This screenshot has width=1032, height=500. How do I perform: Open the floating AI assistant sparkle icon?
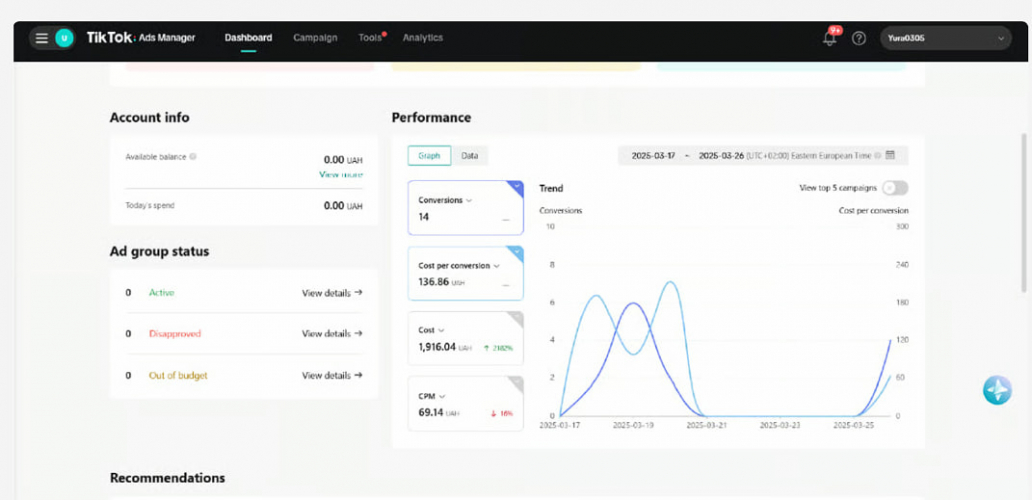[997, 390]
